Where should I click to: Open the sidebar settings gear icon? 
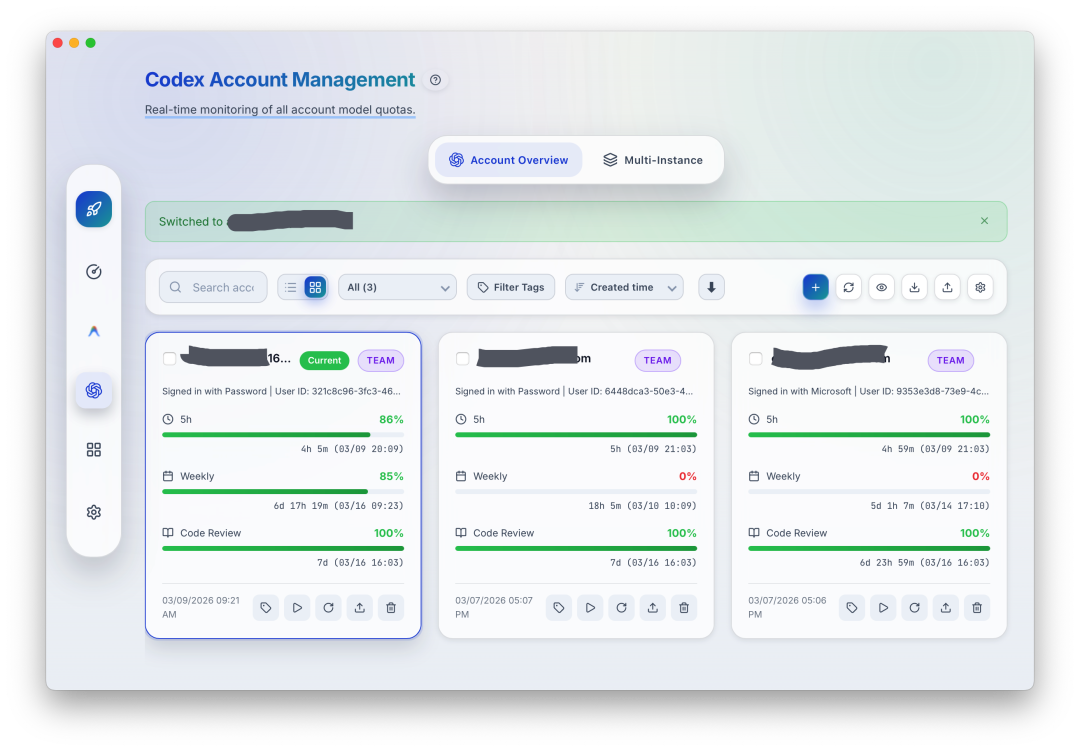pyautogui.click(x=94, y=512)
